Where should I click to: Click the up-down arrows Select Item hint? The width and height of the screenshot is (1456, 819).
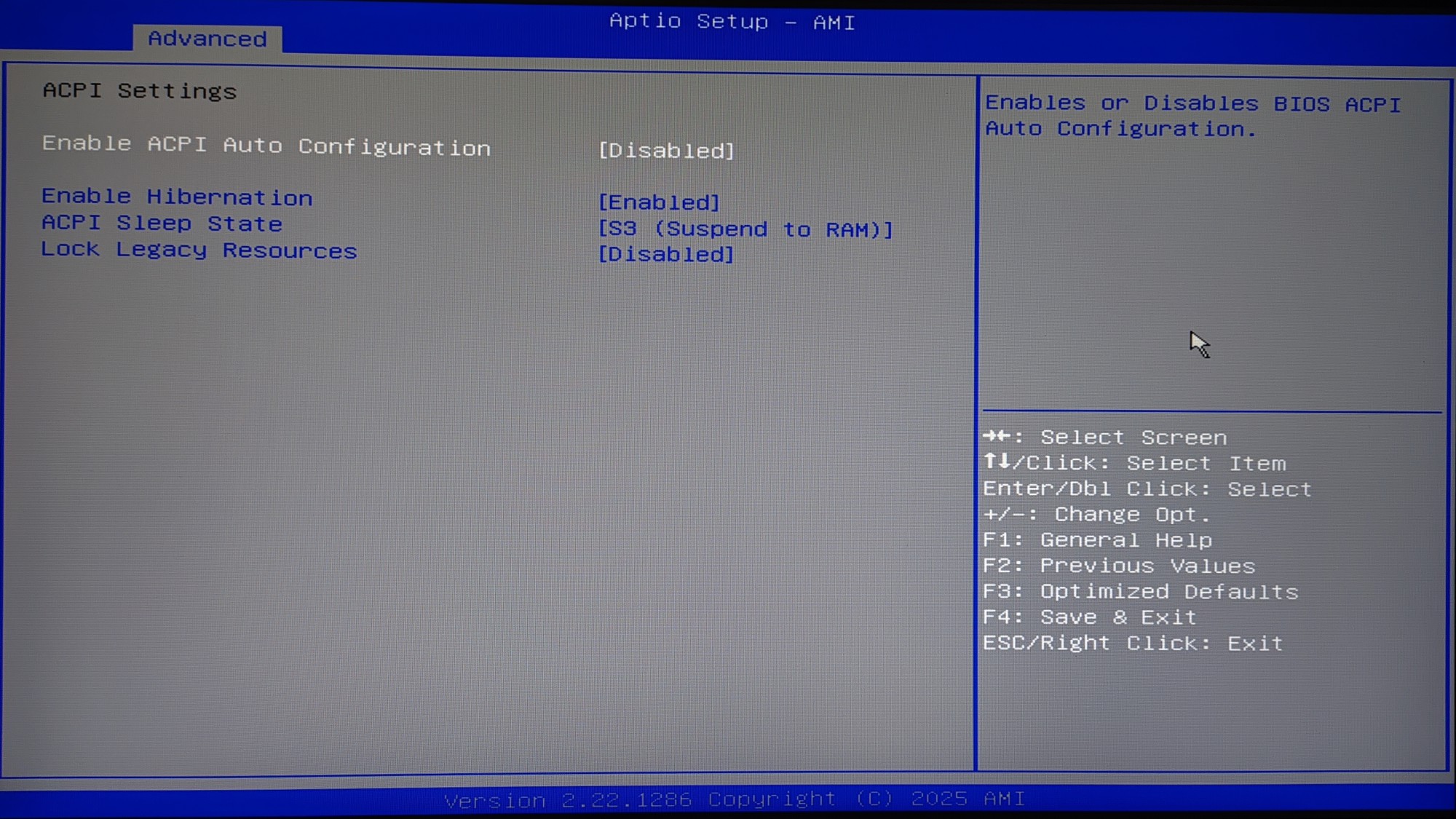click(1134, 463)
